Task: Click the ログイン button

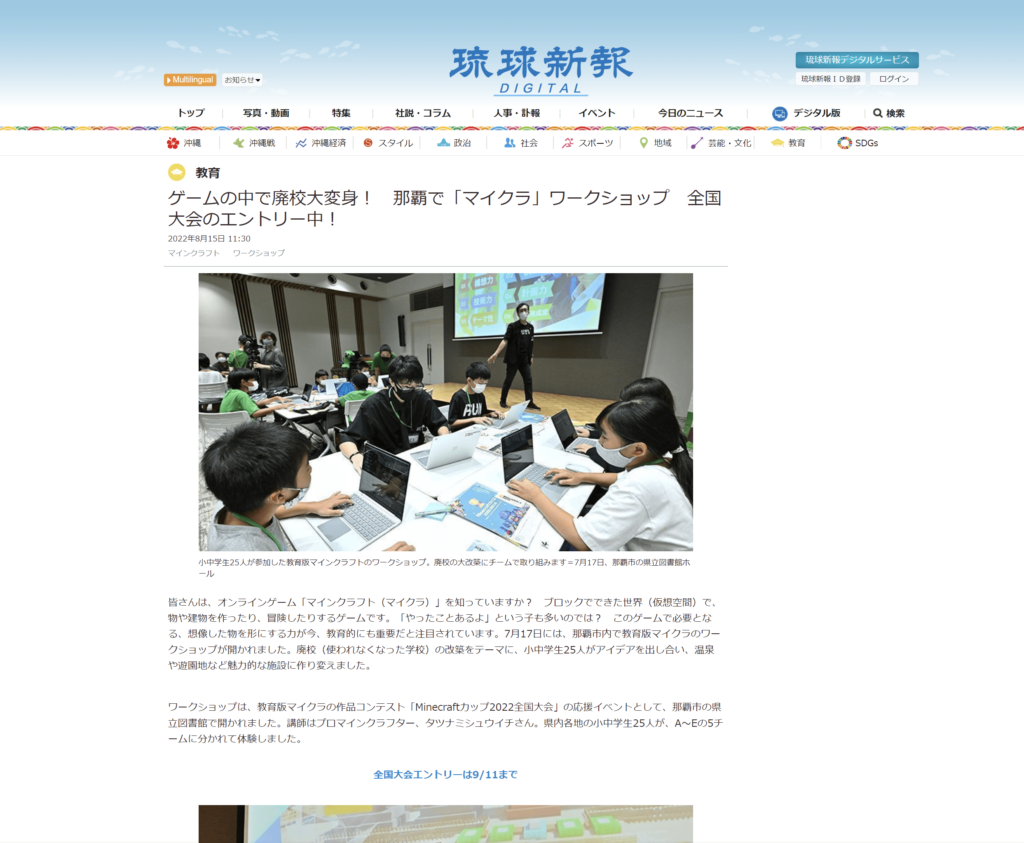Action: tap(894, 79)
